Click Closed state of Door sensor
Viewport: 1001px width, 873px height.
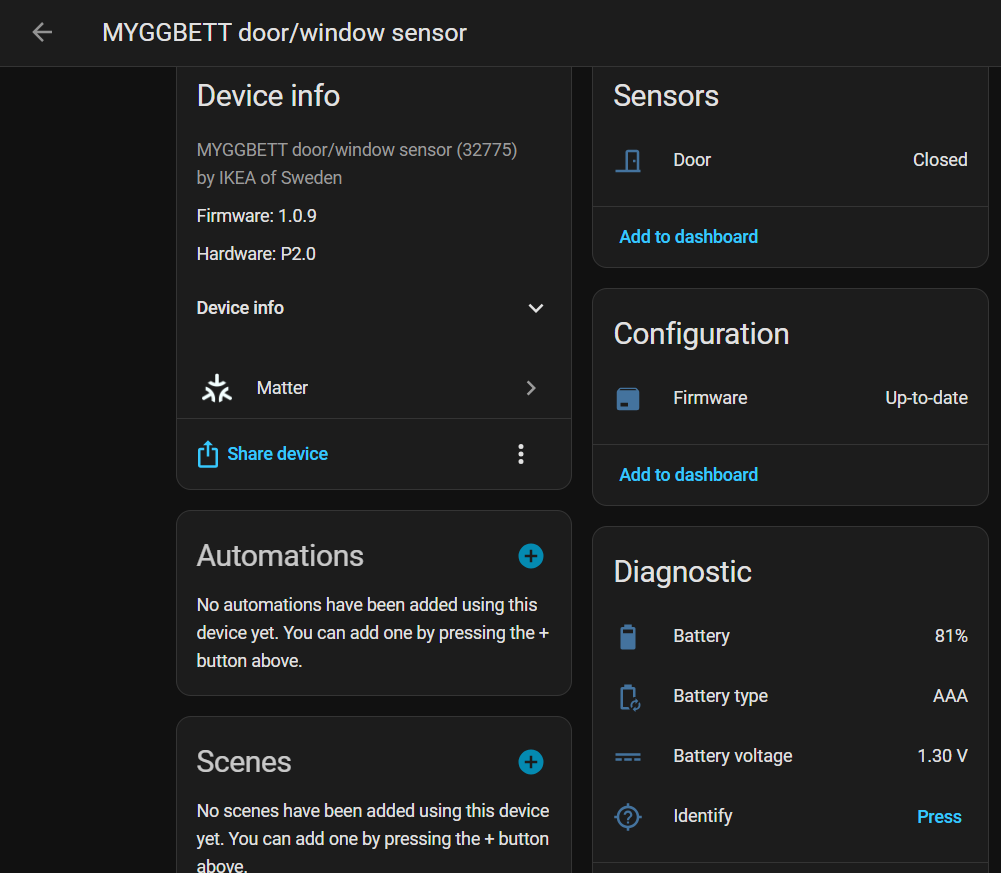[940, 160]
